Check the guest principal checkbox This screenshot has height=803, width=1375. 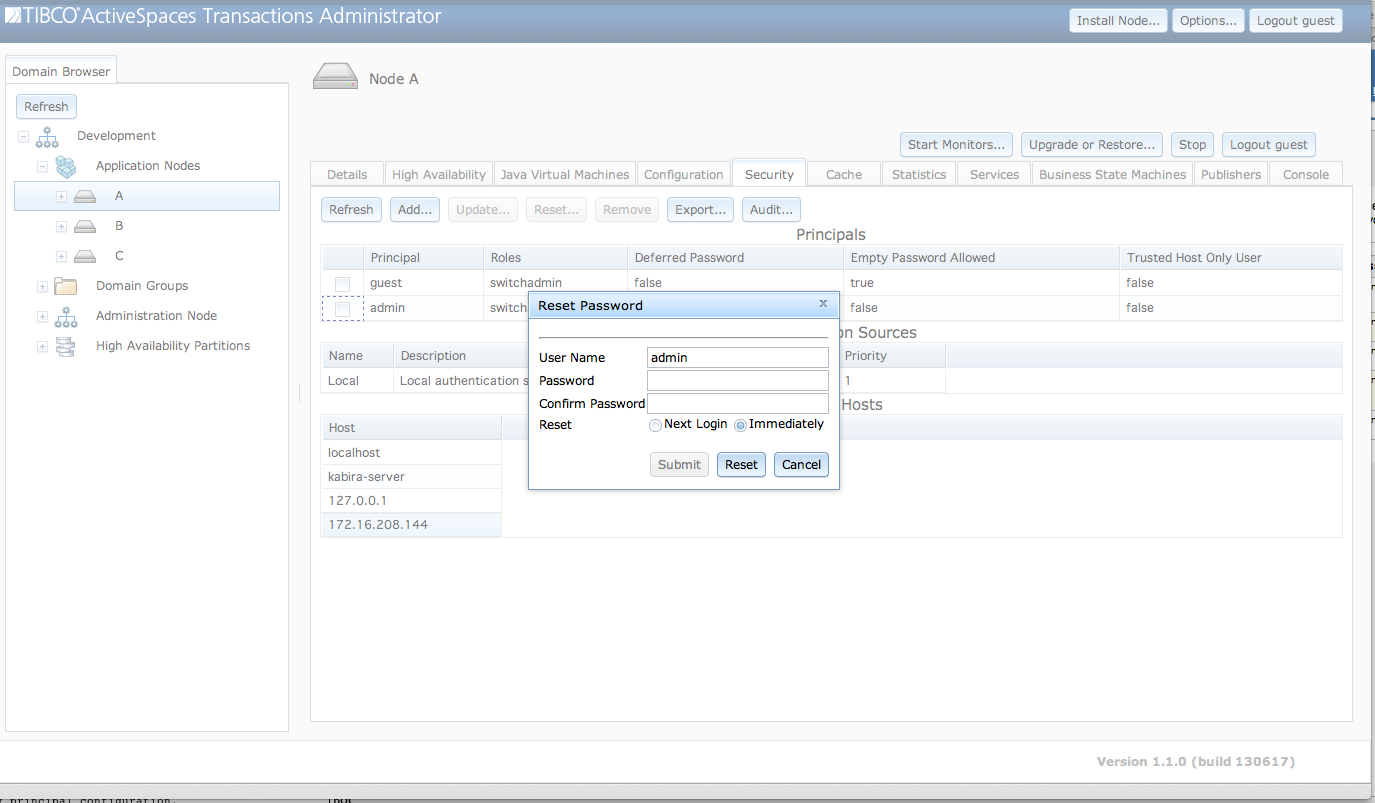point(342,284)
